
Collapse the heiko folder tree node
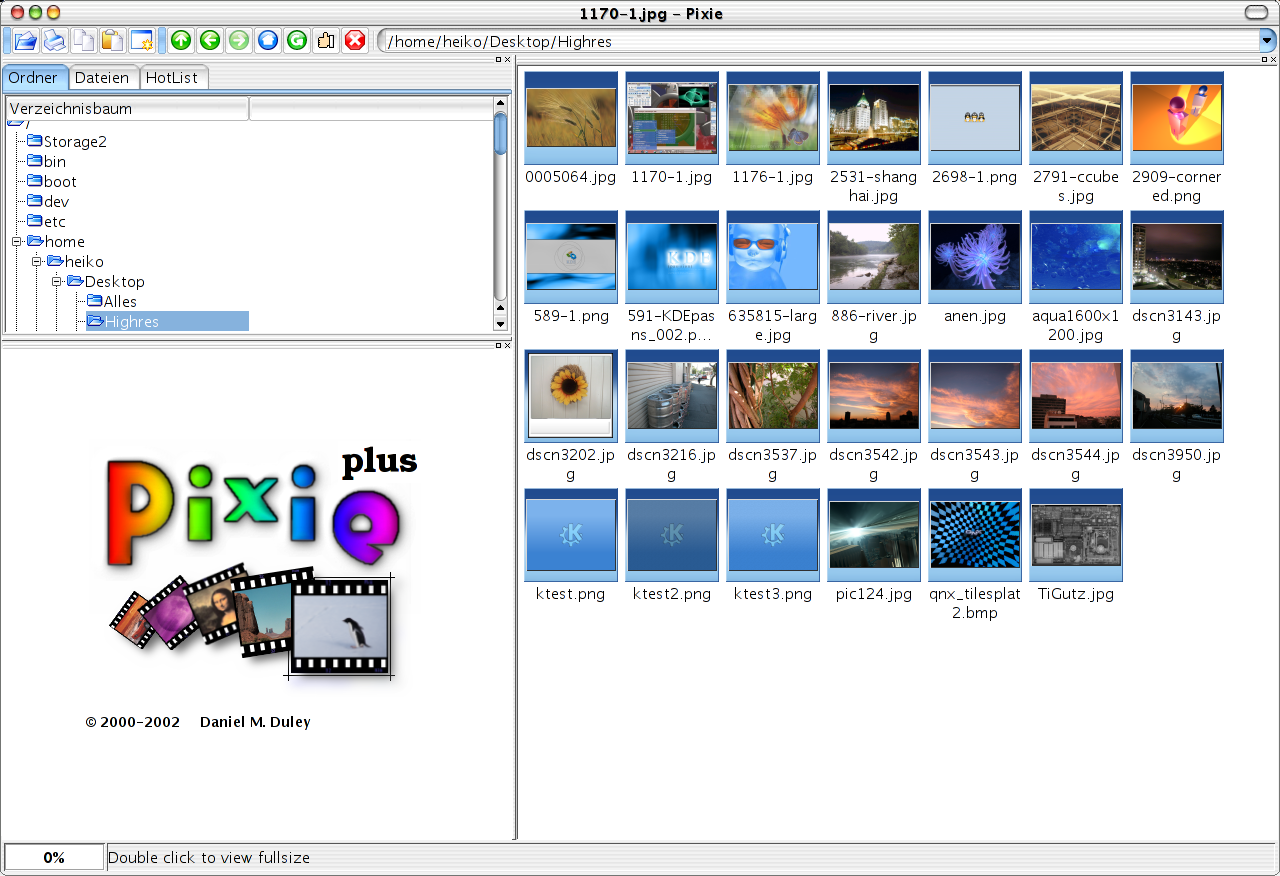tap(37, 261)
